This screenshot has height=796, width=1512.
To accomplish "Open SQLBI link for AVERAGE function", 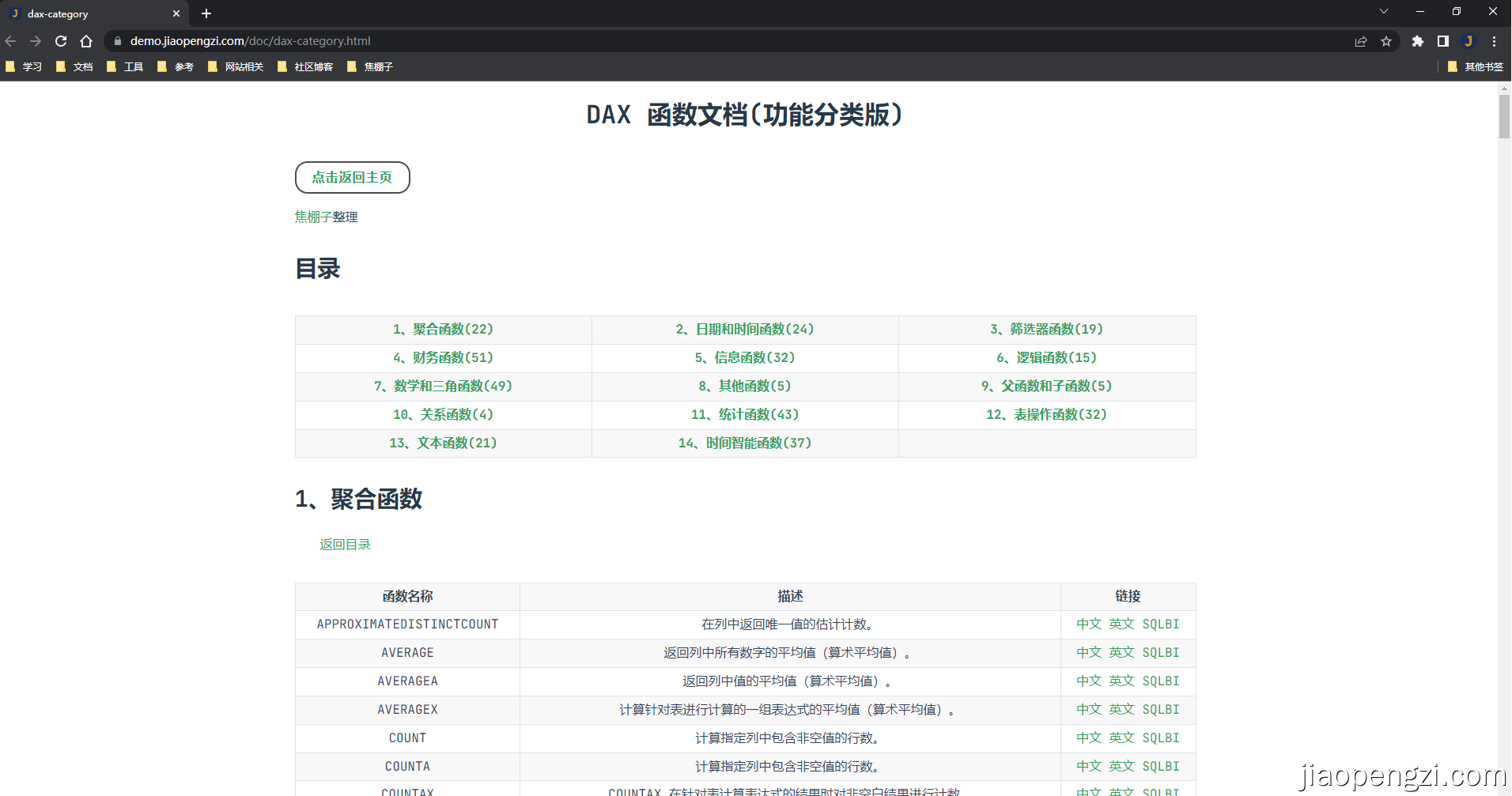I will [1160, 653].
